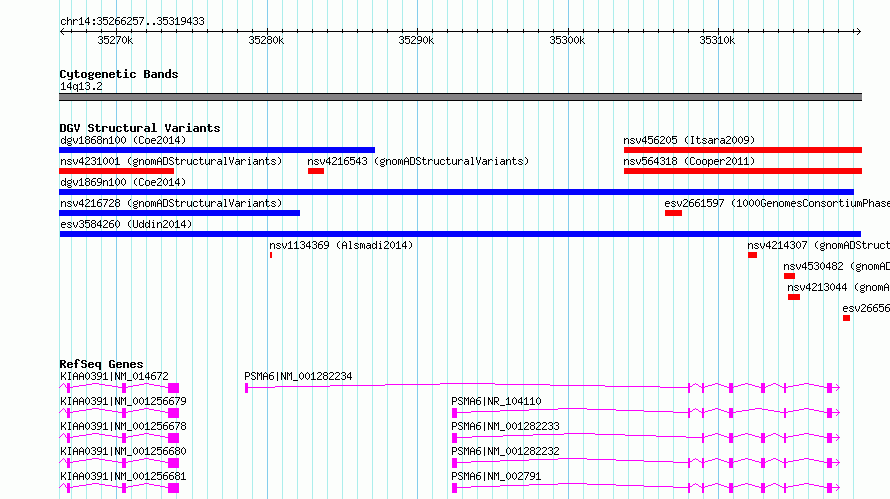
Task: Click the 35310k ruler tick label
Action: (717, 40)
